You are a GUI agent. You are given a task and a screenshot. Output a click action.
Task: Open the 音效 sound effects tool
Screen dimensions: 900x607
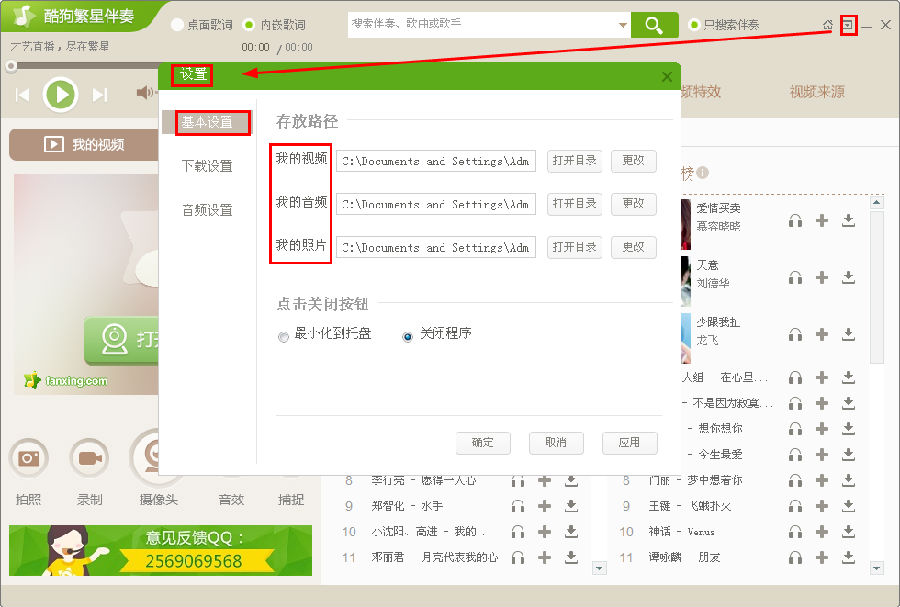point(230,459)
